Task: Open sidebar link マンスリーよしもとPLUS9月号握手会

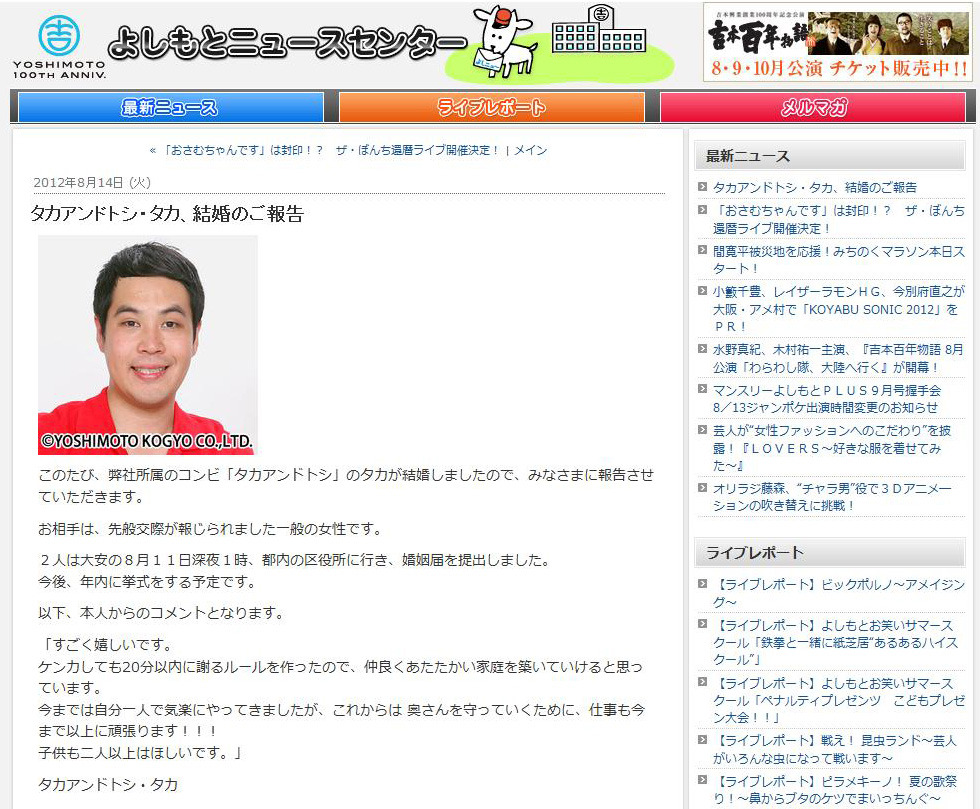Action: pyautogui.click(x=826, y=399)
